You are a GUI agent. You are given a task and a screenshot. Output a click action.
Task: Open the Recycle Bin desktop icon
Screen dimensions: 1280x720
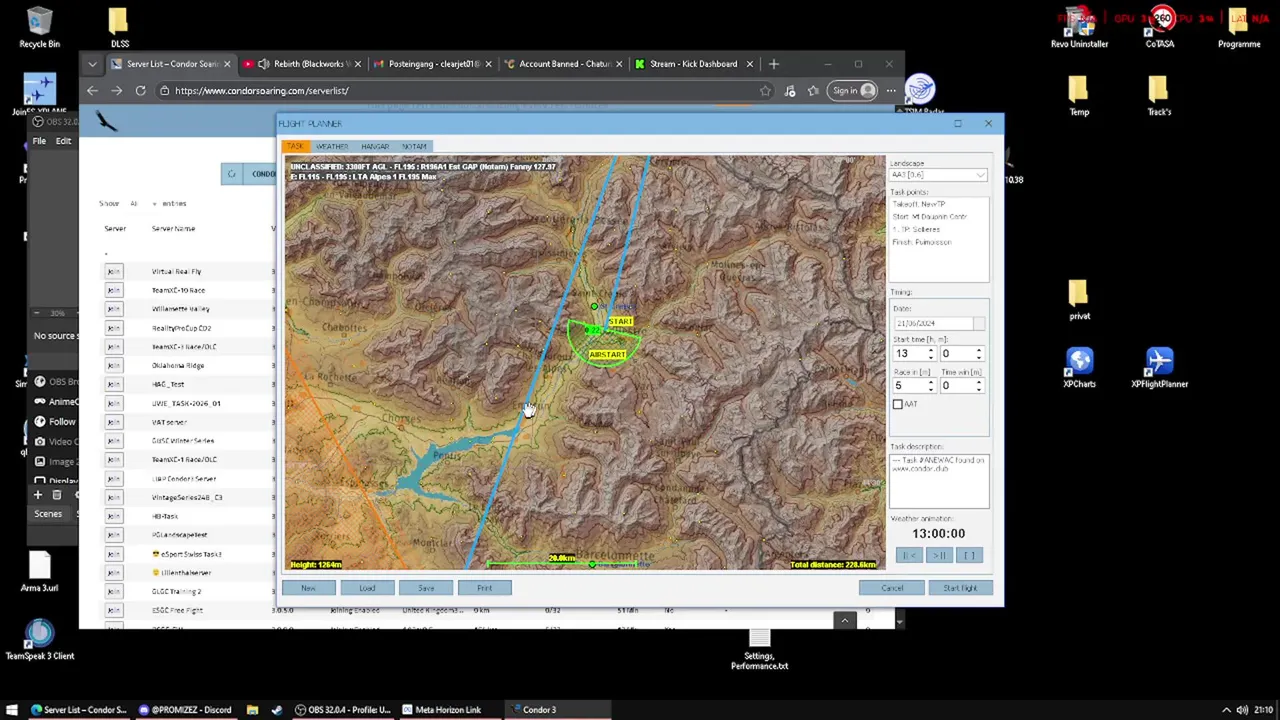pyautogui.click(x=39, y=28)
